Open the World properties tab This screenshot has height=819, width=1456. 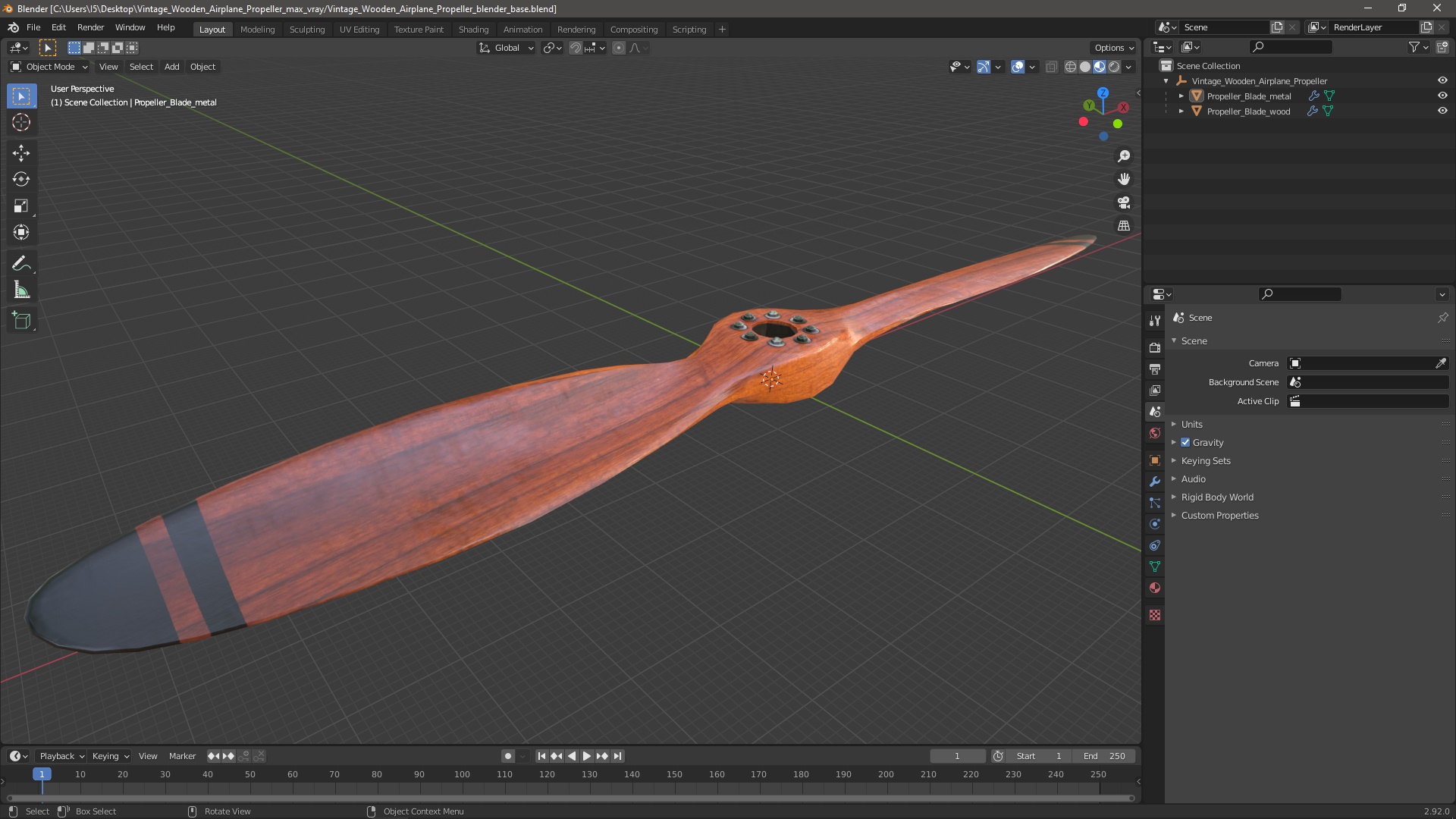click(x=1154, y=433)
